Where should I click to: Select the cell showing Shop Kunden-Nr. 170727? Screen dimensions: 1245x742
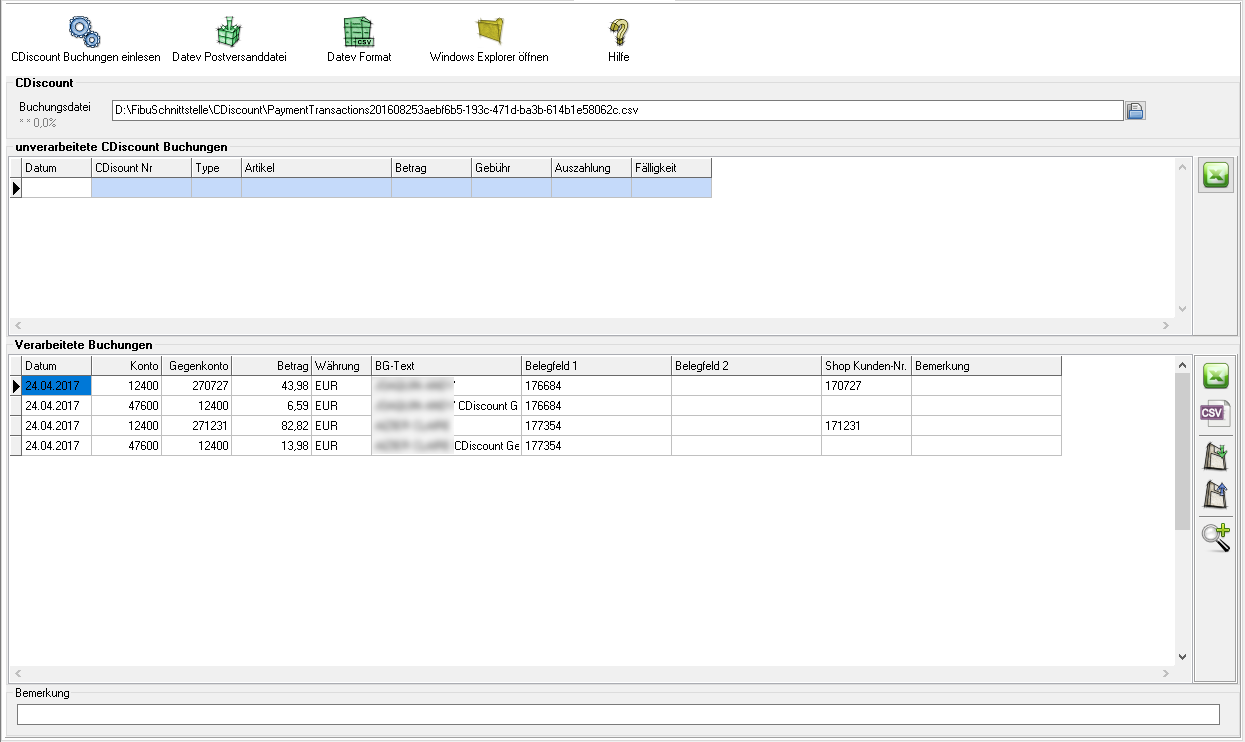(865, 386)
